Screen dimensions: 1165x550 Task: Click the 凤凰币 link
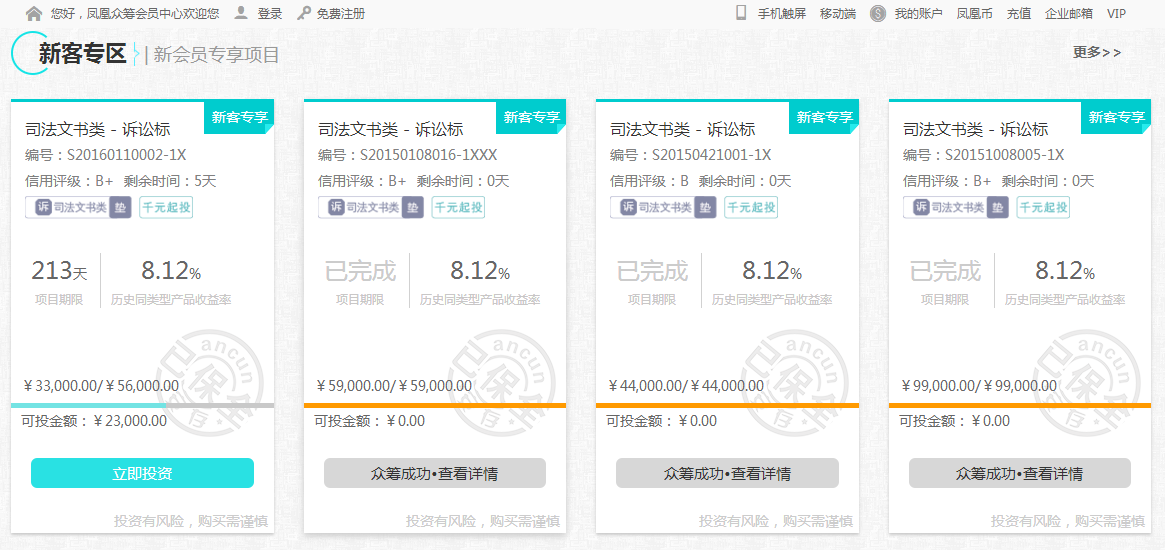point(974,14)
